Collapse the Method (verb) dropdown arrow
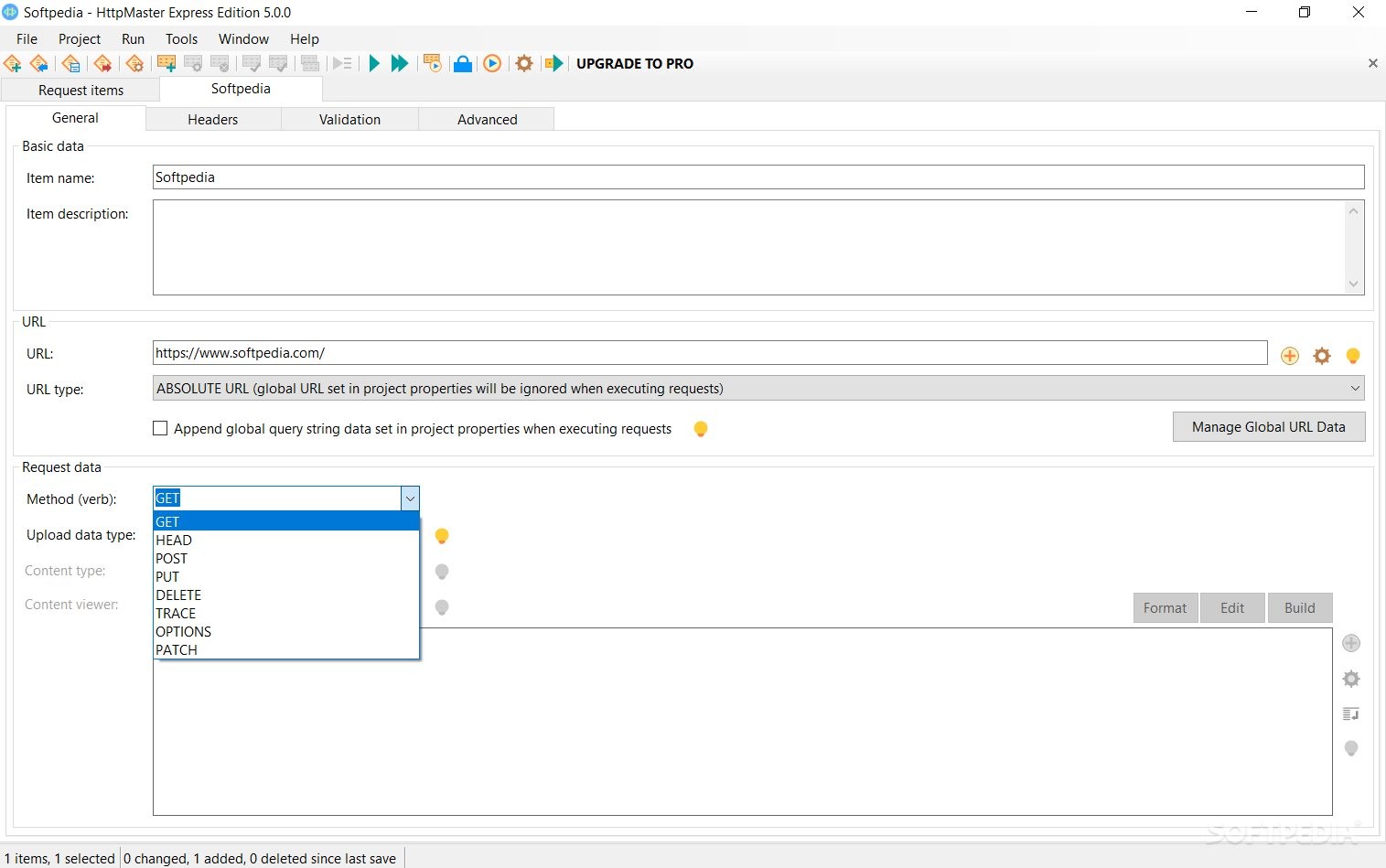 point(410,498)
